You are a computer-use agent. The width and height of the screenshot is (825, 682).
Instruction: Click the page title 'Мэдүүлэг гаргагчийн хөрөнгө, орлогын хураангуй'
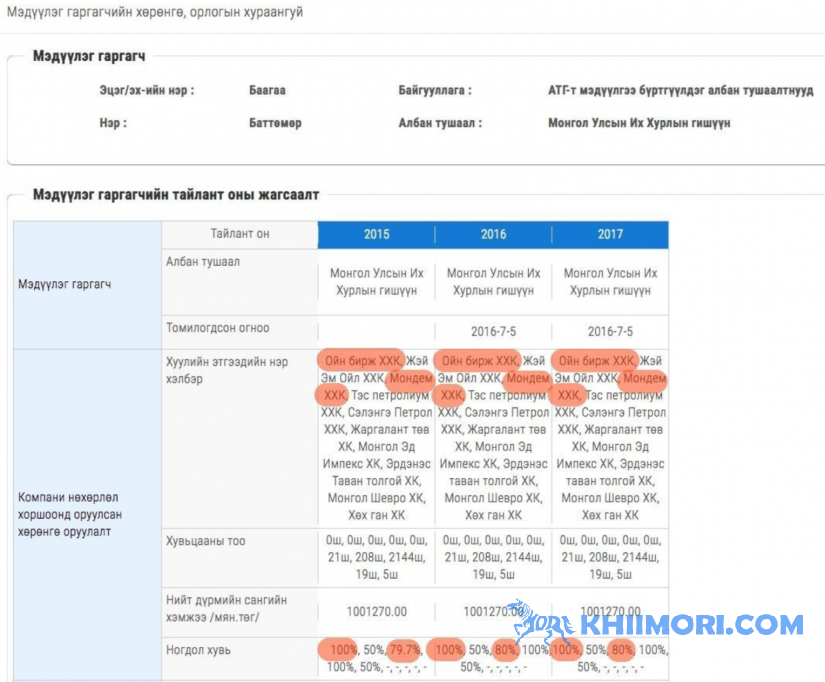tap(155, 12)
